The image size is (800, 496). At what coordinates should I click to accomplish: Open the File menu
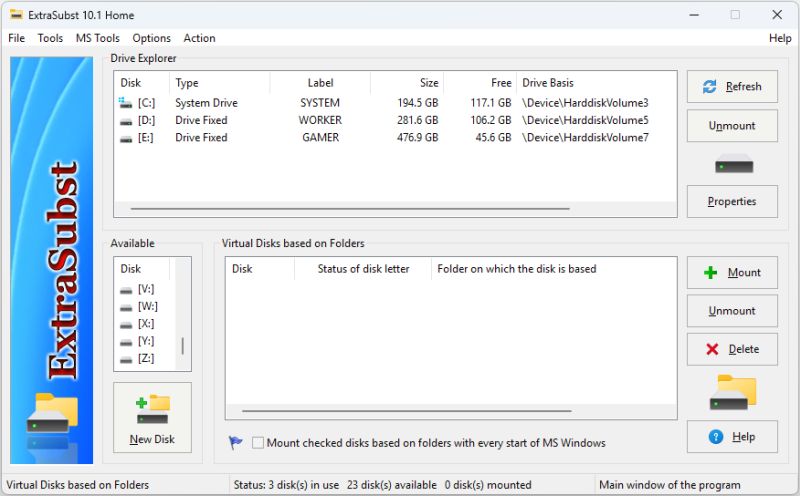point(16,38)
